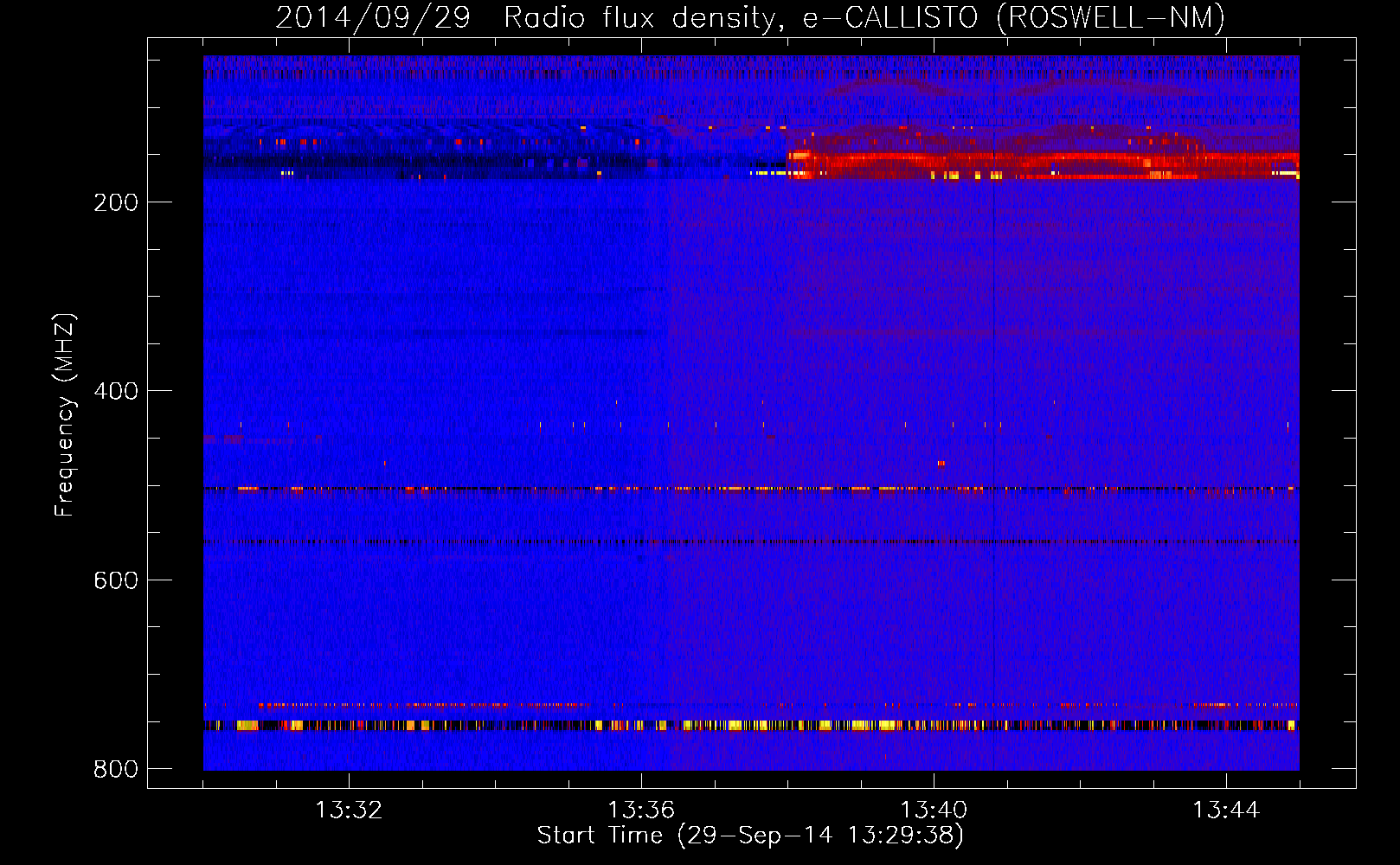This screenshot has height=865, width=1400.
Task: Click the 800 frequency tick label
Action: pyautogui.click(x=116, y=769)
